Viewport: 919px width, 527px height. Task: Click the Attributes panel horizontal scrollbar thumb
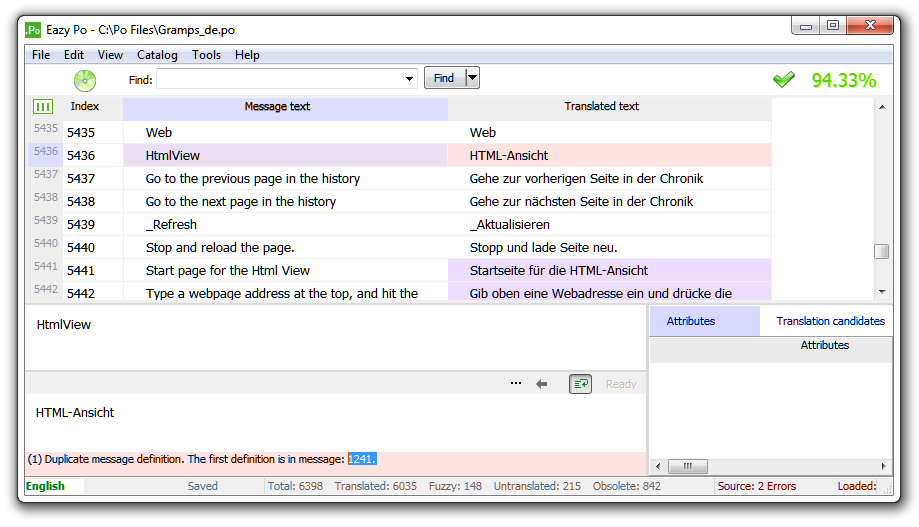687,466
